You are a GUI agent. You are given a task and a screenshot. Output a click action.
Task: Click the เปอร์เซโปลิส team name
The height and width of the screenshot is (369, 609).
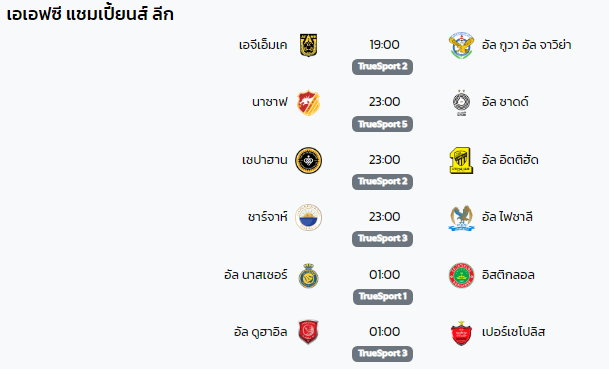coord(513,332)
